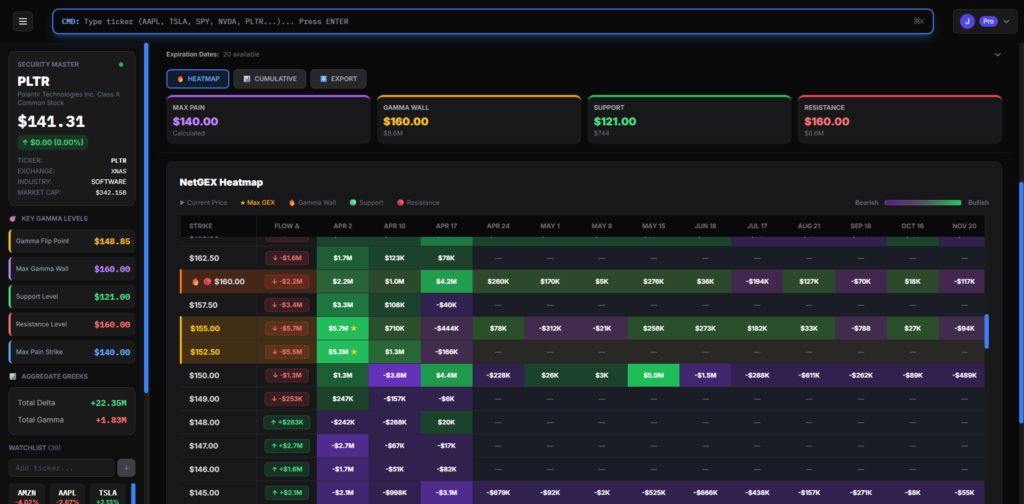This screenshot has width=1024, height=504.
Task: Click the Total Delta +22.35M value
Action: point(108,403)
